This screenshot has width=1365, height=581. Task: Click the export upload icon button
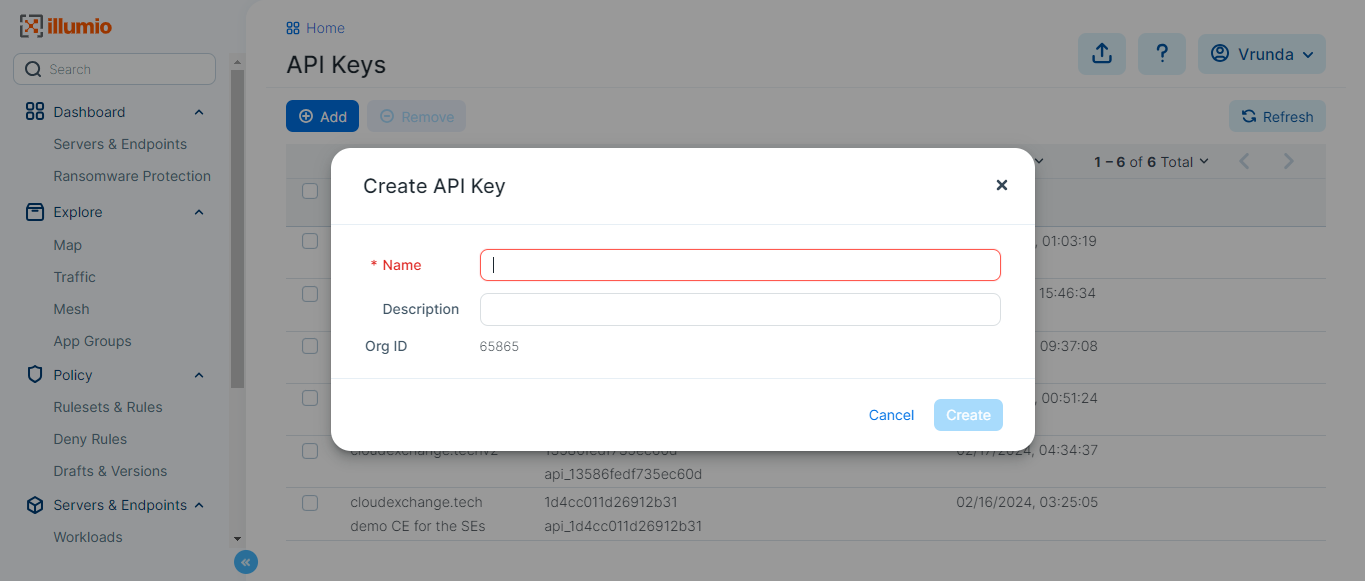click(x=1102, y=54)
